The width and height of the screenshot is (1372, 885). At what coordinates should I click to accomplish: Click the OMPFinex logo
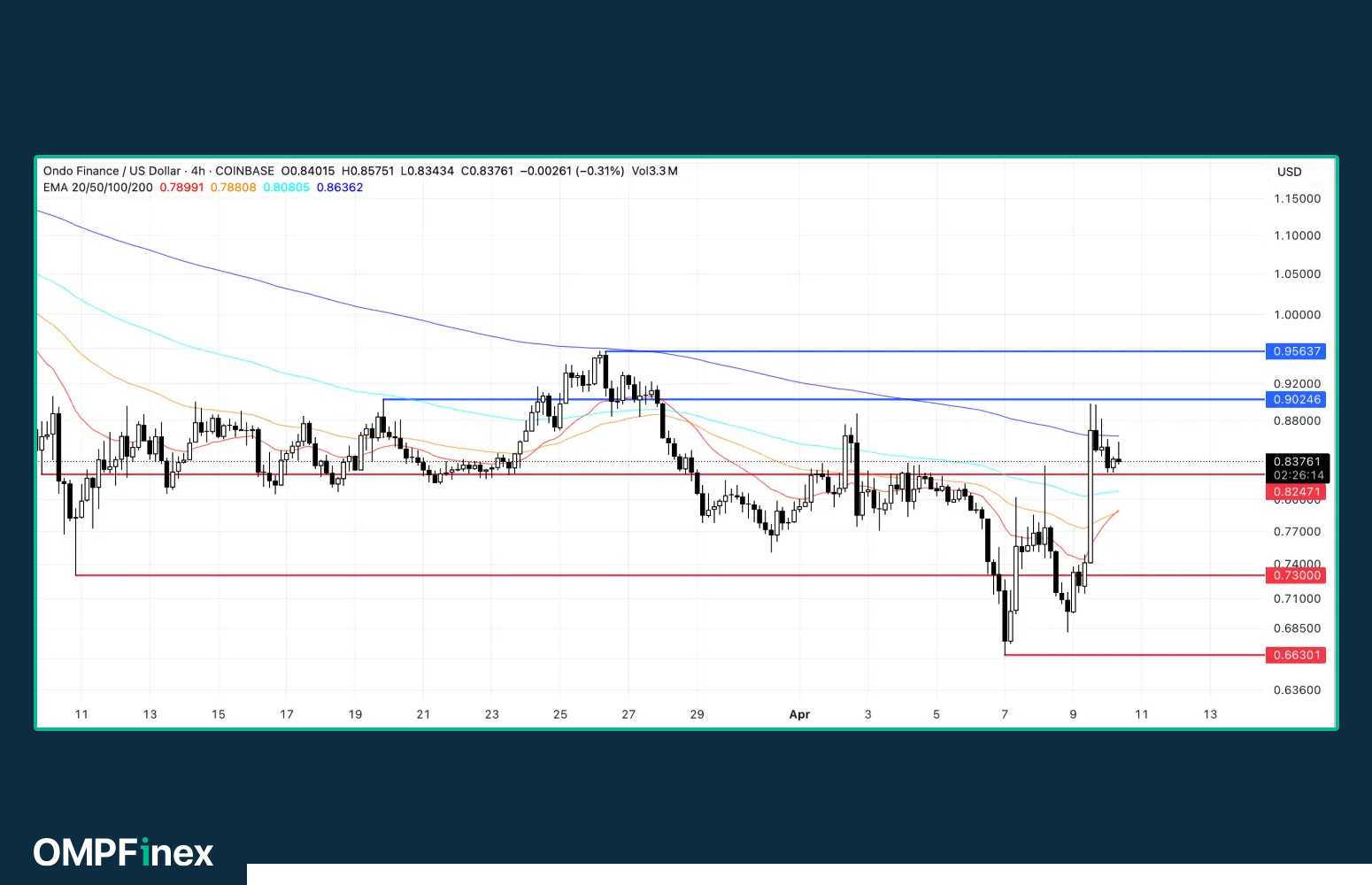pyautogui.click(x=124, y=852)
